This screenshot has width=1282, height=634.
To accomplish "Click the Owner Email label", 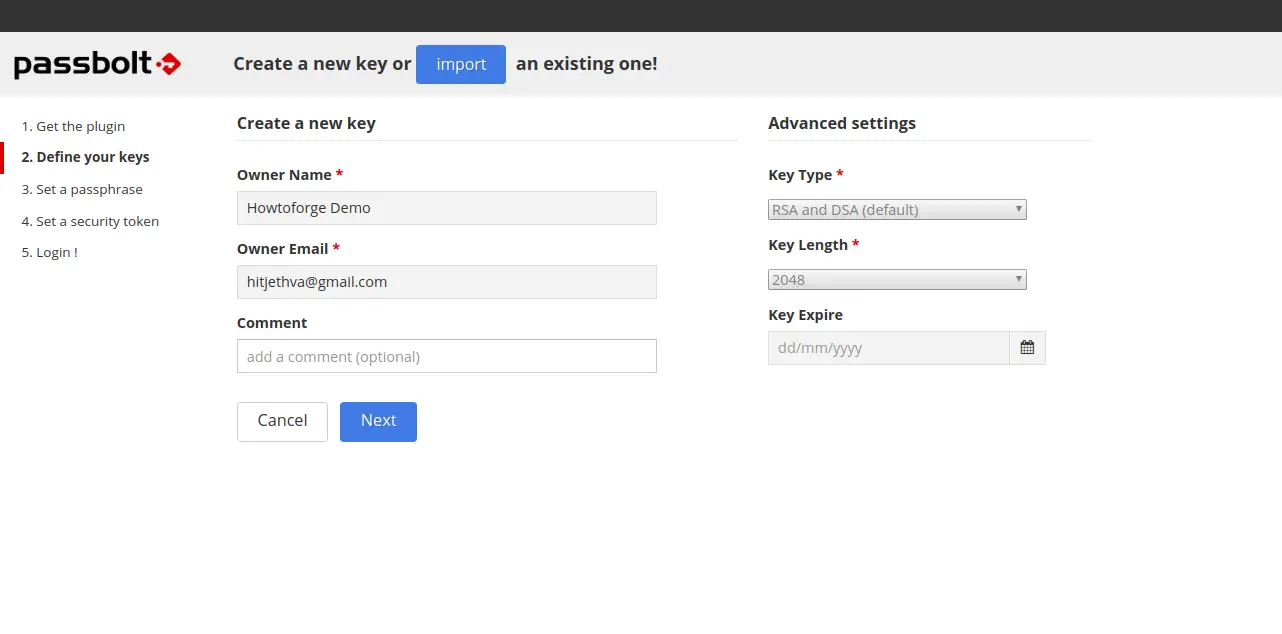I will click(283, 248).
